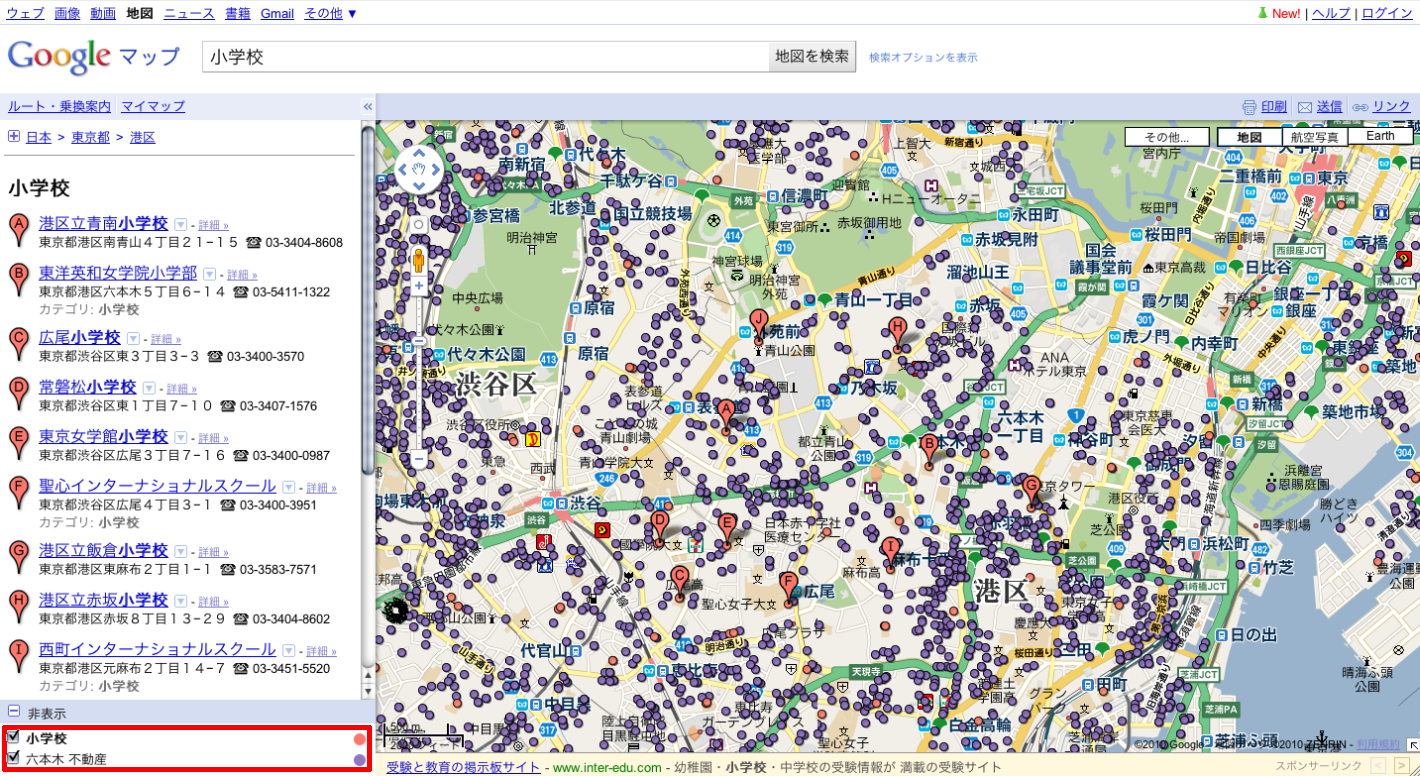Pan the map right using the east arrow
The height and width of the screenshot is (776, 1420).
point(435,170)
